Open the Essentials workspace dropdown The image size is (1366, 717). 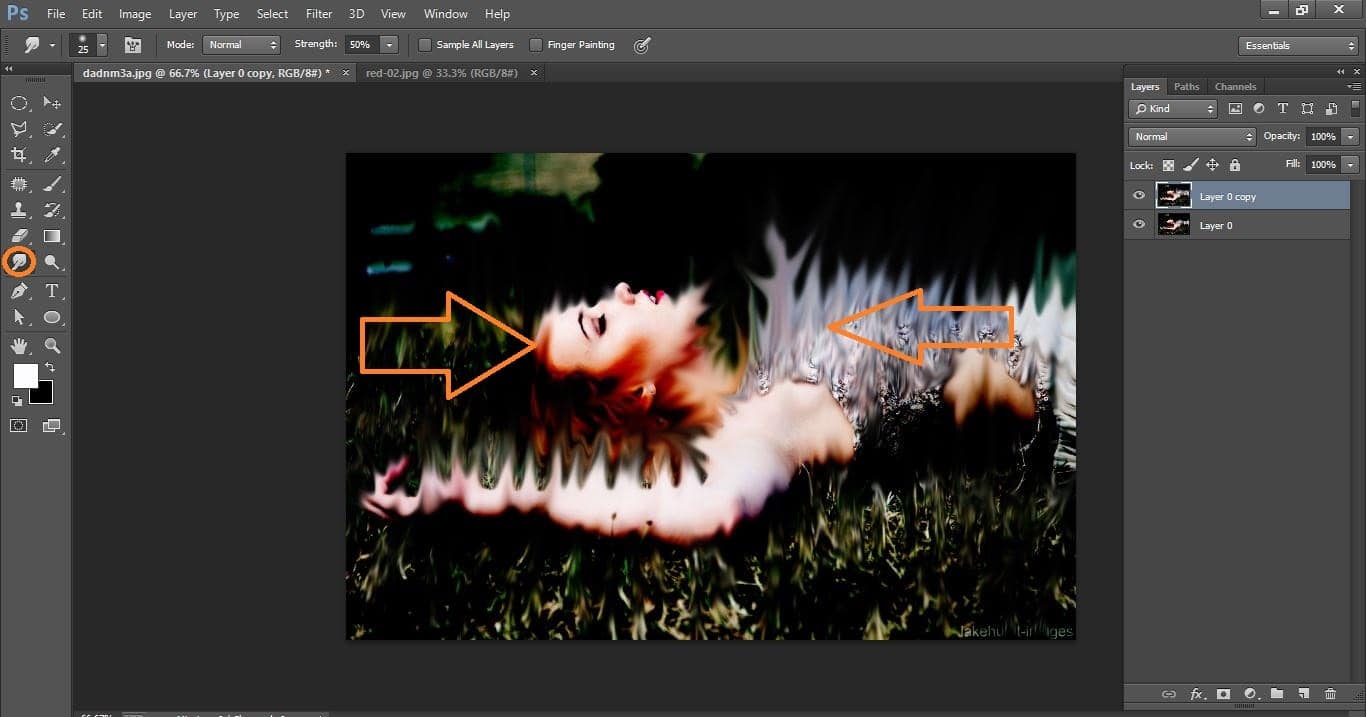tap(1297, 46)
